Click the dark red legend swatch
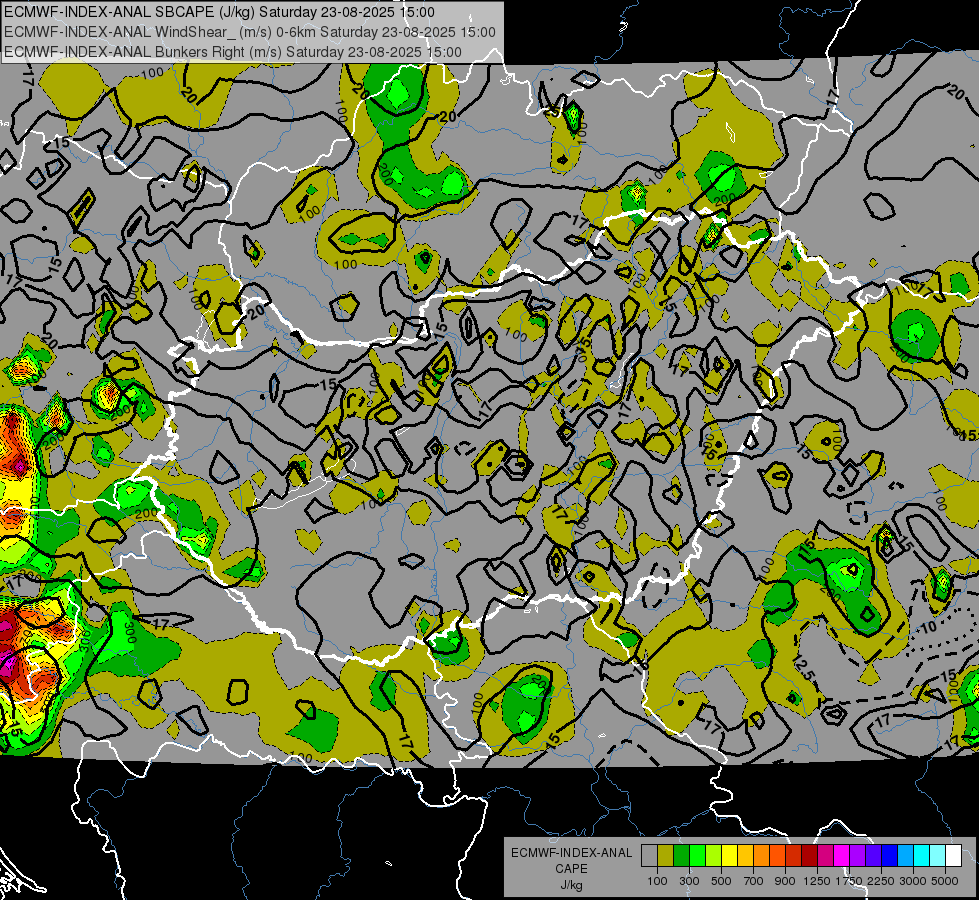This screenshot has height=900, width=979. [x=809, y=856]
